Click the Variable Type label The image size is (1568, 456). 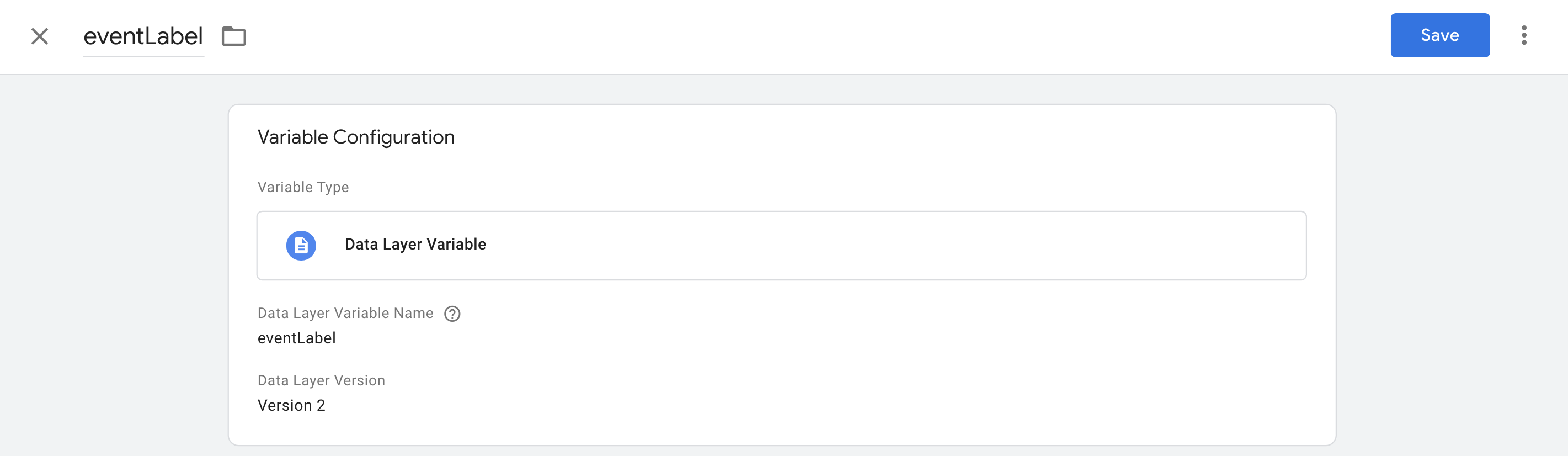click(x=302, y=187)
